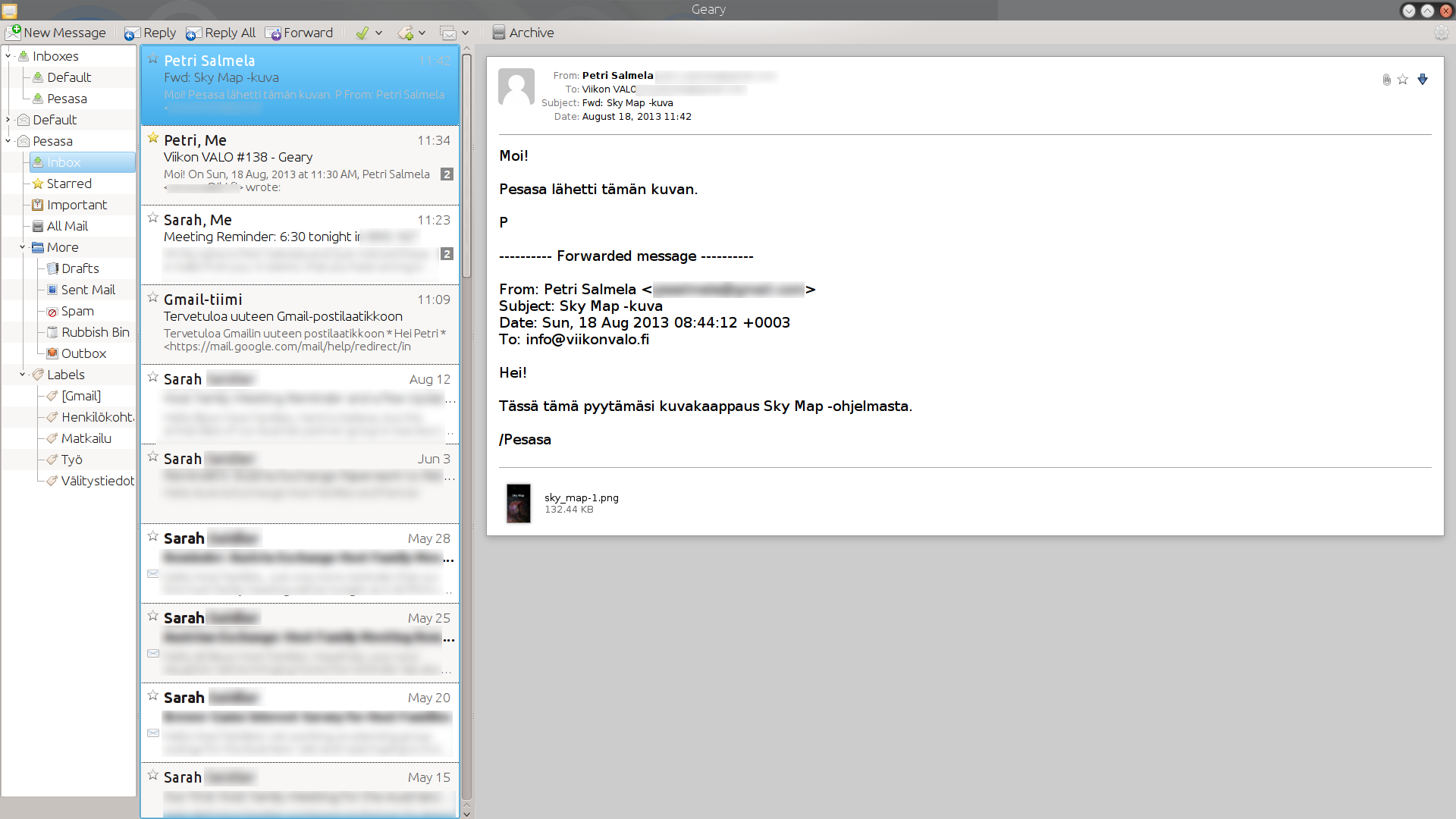
Task: Star the Petri Salmela 11:42 conversation
Action: click(x=153, y=58)
